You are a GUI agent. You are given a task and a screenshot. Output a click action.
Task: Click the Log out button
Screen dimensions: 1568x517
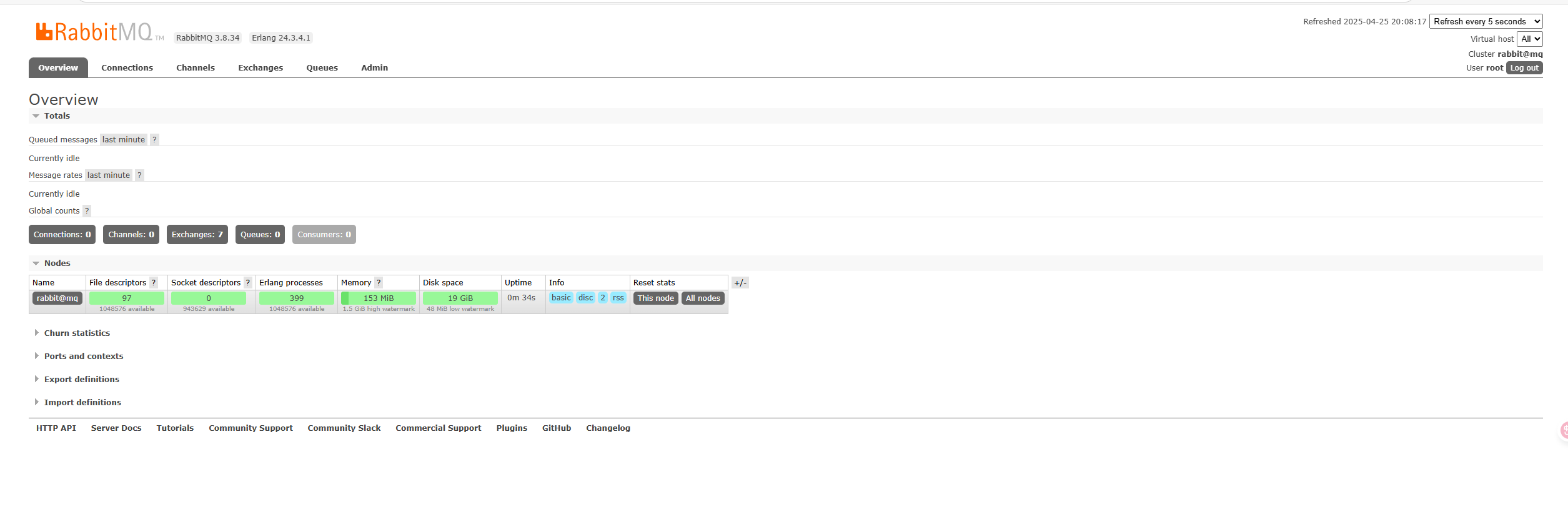1524,68
